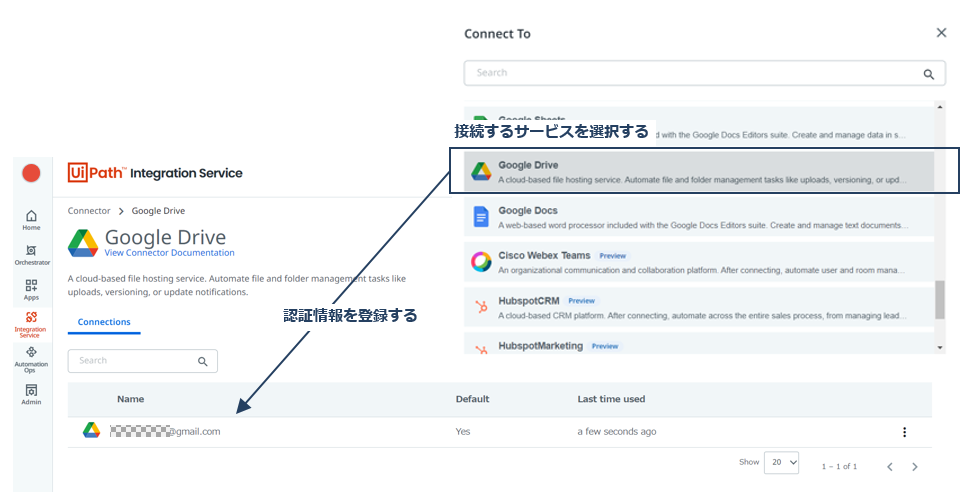Click the Google Drive logo beside the heading
Image resolution: width=972 pixels, height=492 pixels.
pos(83,243)
